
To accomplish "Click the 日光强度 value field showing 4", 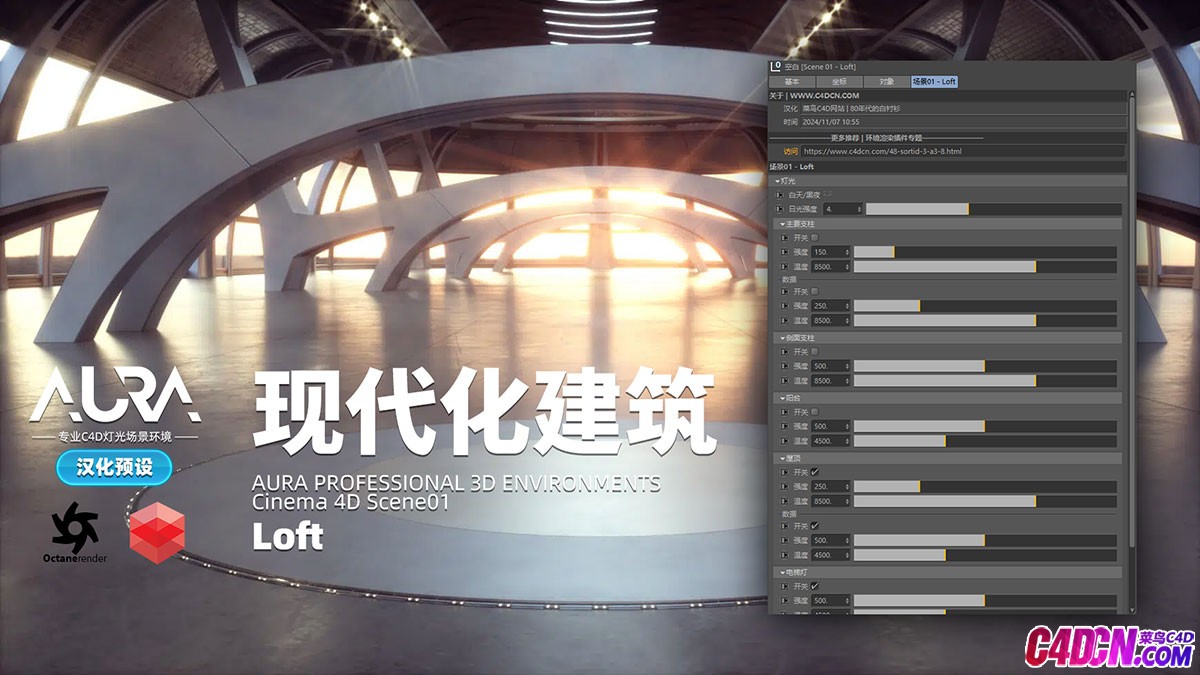I will pyautogui.click(x=845, y=209).
